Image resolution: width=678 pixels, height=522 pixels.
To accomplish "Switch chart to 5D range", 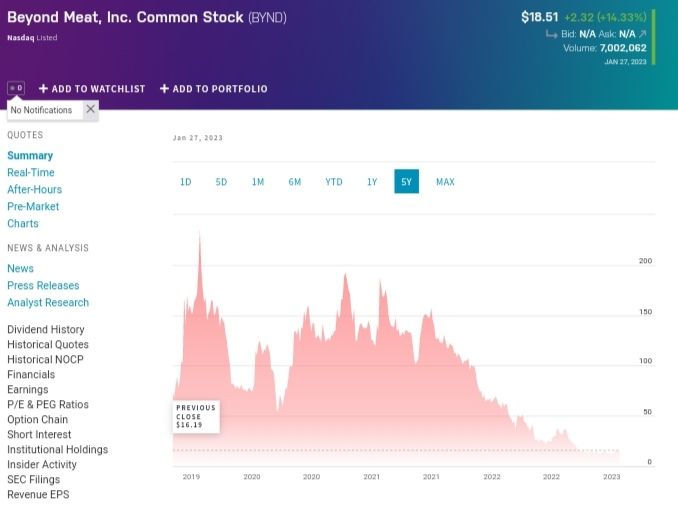I will 221,182.
